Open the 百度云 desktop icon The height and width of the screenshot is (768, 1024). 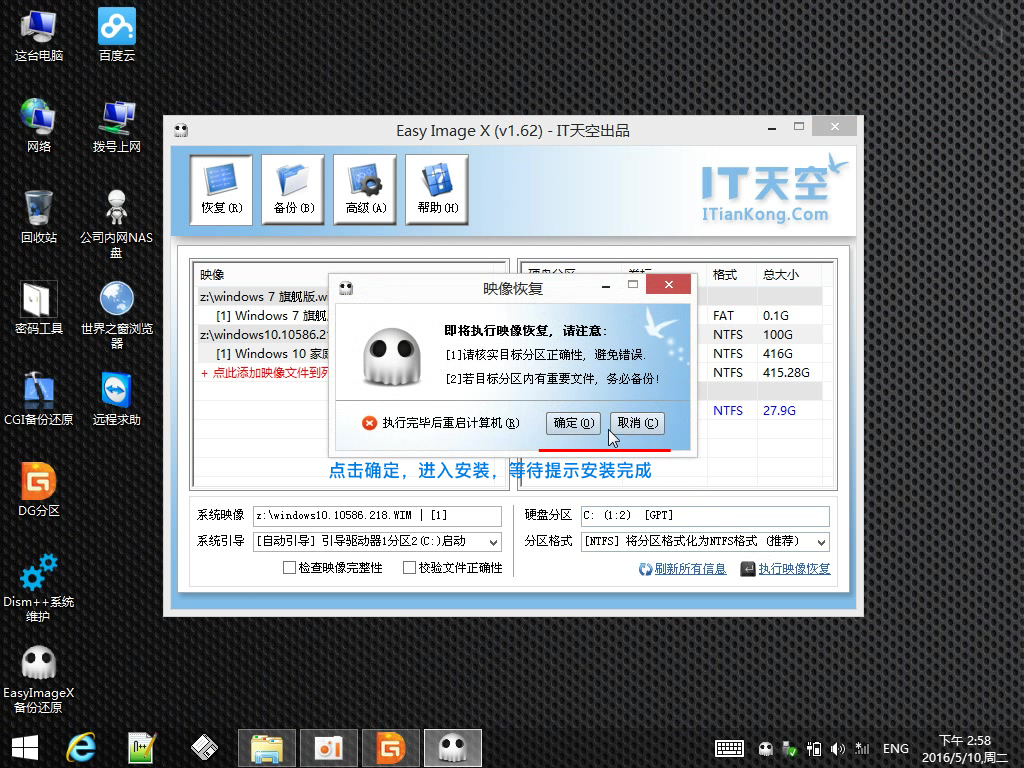click(117, 35)
